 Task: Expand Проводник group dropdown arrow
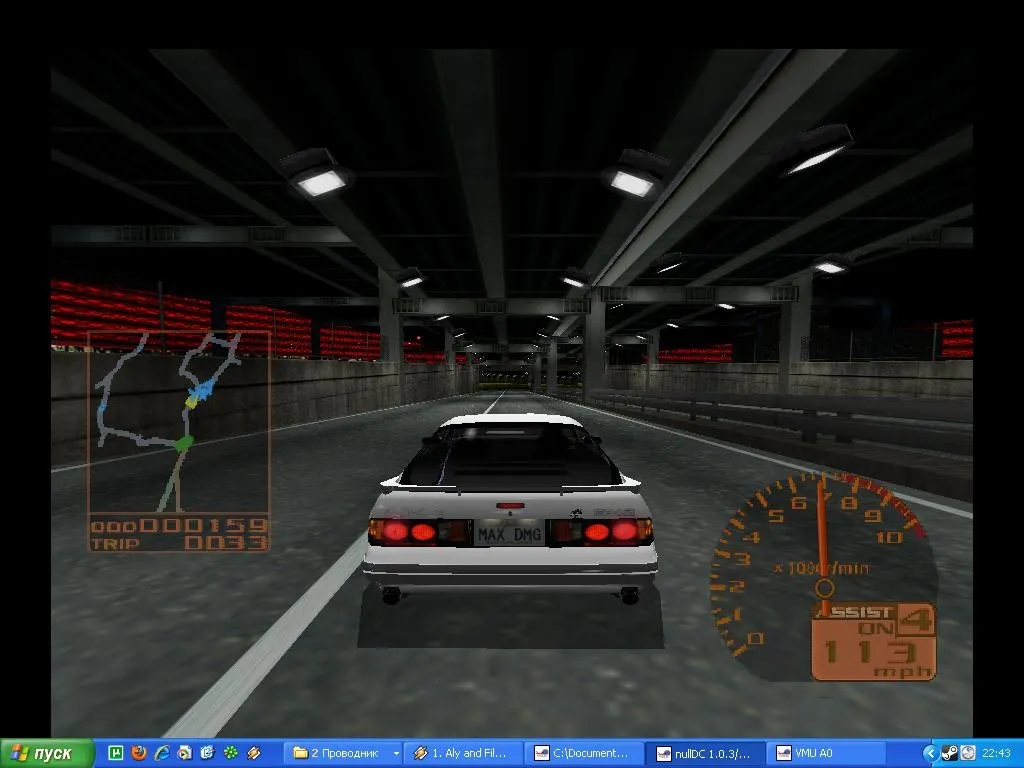(x=396, y=754)
